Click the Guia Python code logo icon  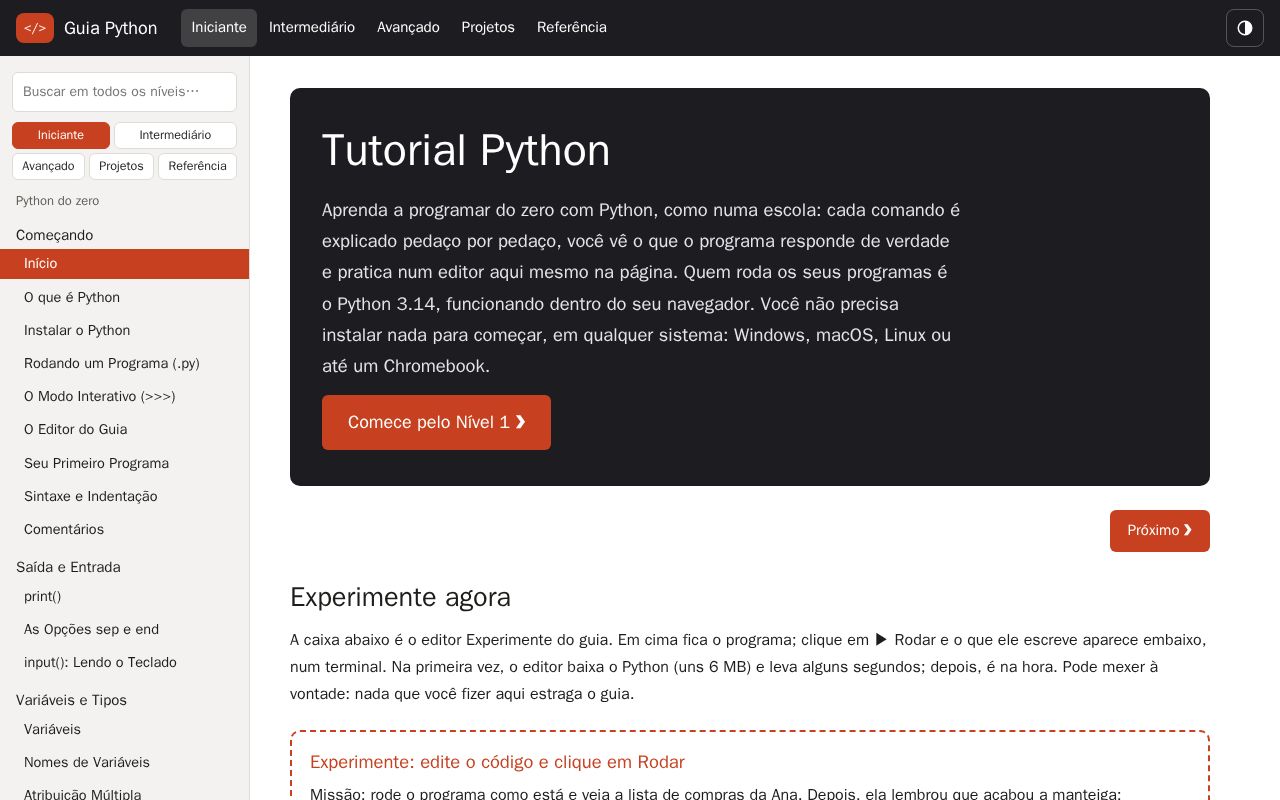click(35, 28)
